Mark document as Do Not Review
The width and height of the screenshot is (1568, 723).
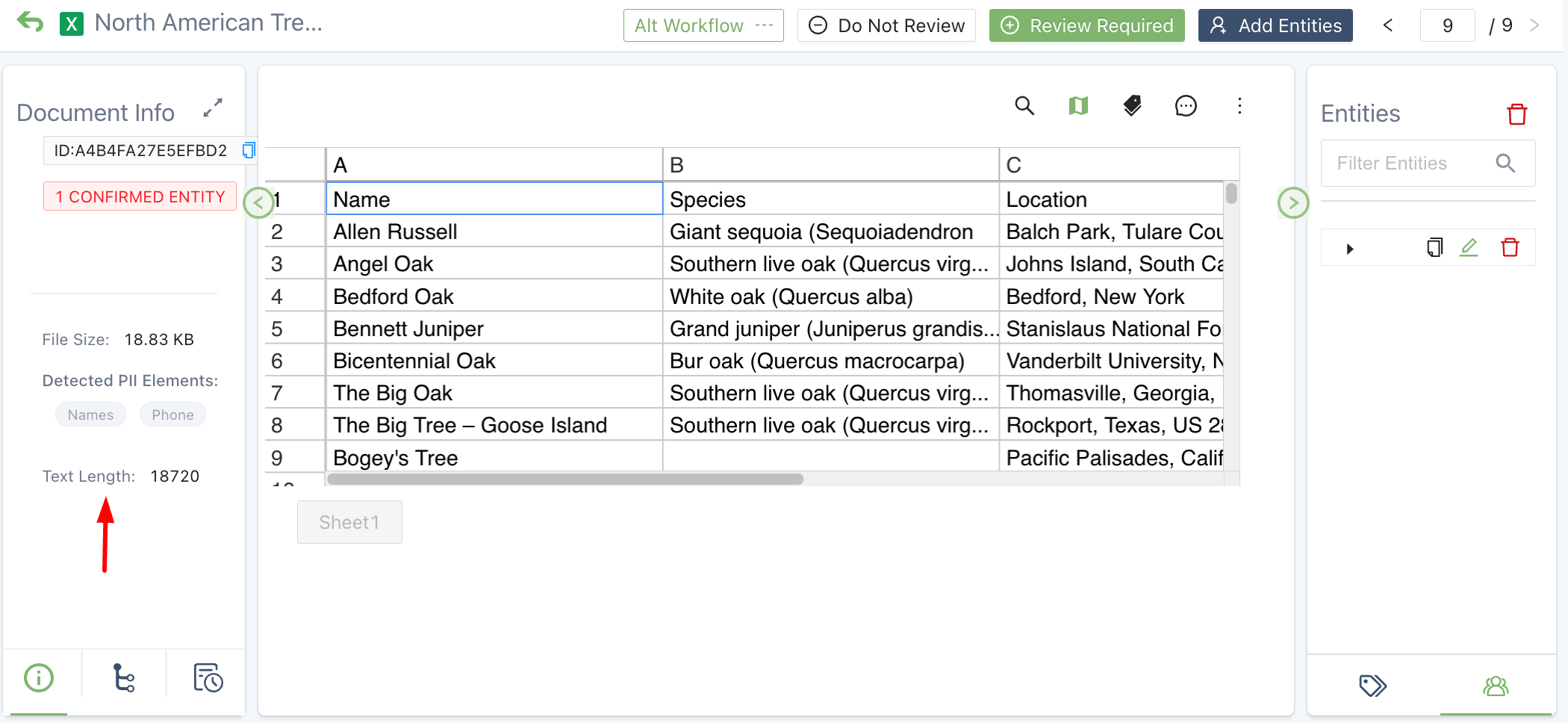(886, 25)
